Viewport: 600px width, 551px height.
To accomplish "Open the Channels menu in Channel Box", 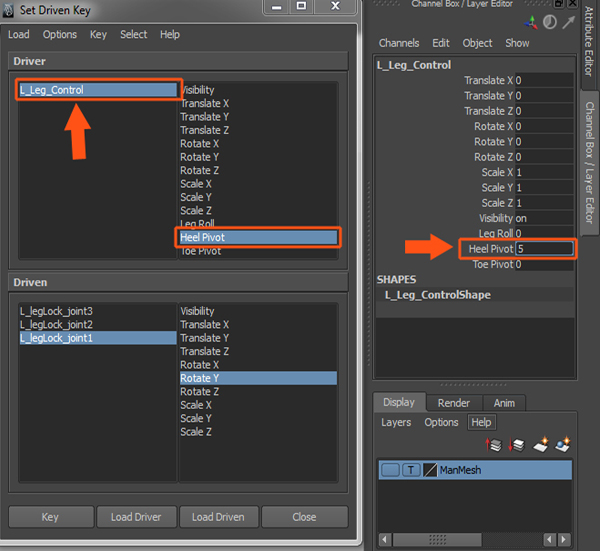I will pyautogui.click(x=399, y=43).
